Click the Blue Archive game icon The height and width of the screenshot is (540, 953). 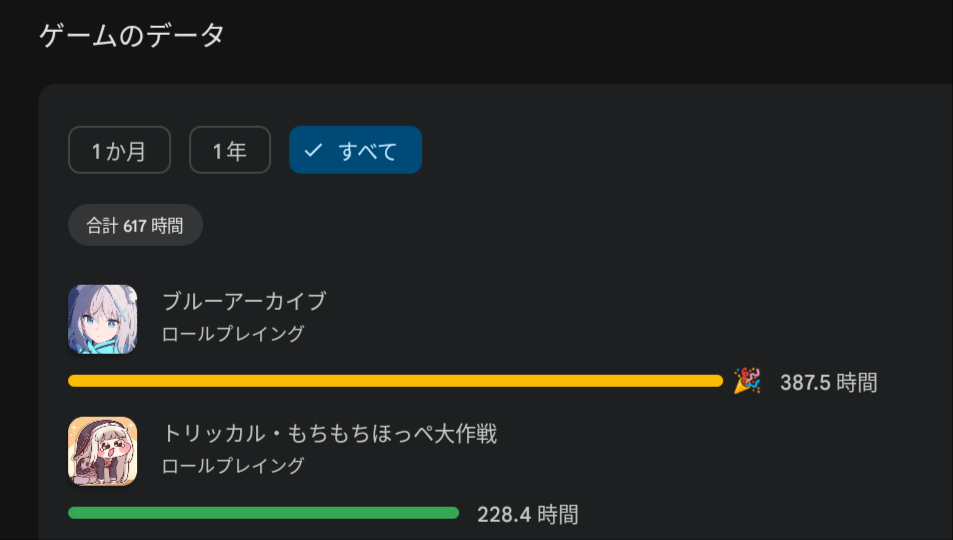coord(102,319)
